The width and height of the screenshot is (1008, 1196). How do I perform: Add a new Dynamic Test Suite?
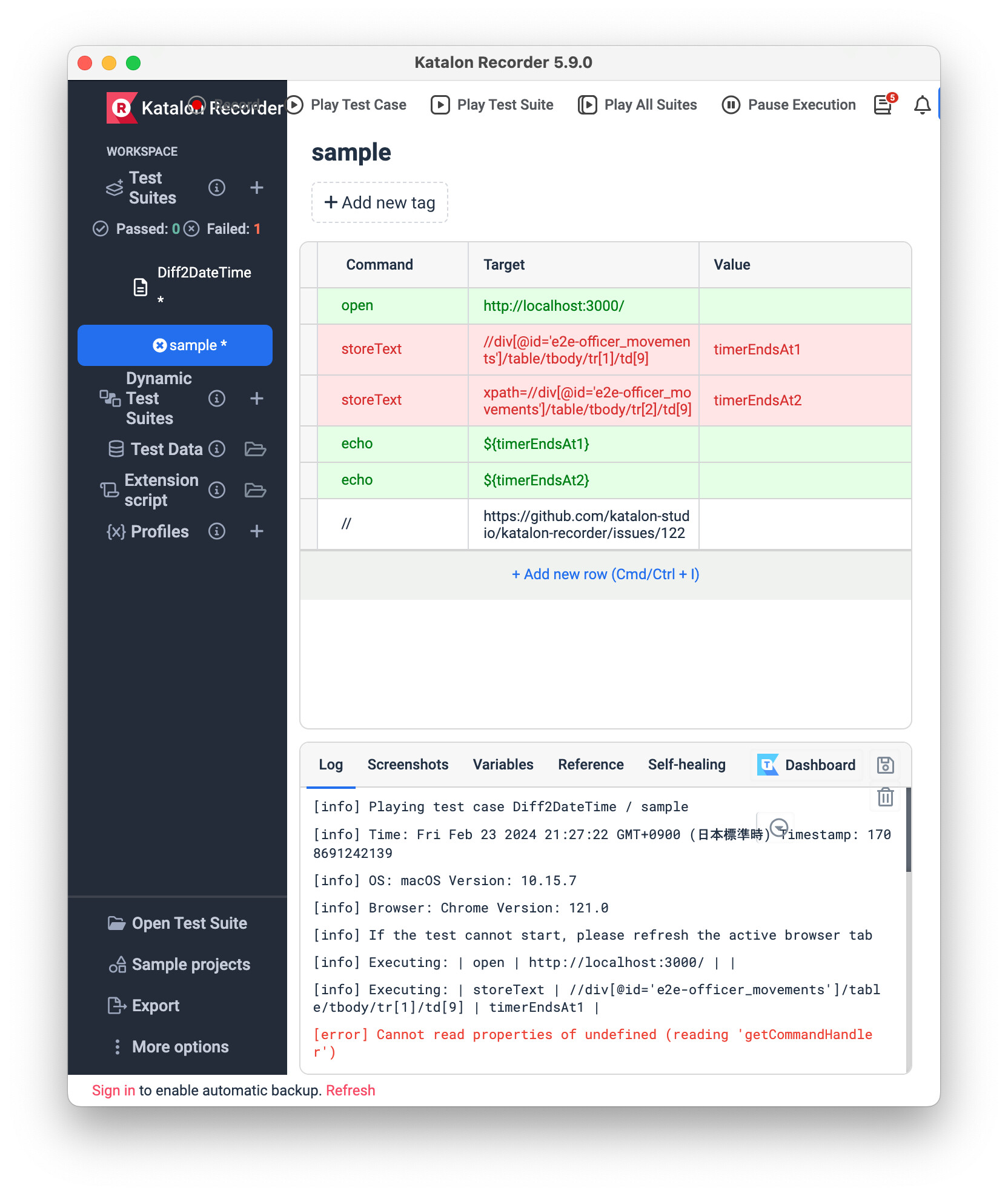(257, 398)
